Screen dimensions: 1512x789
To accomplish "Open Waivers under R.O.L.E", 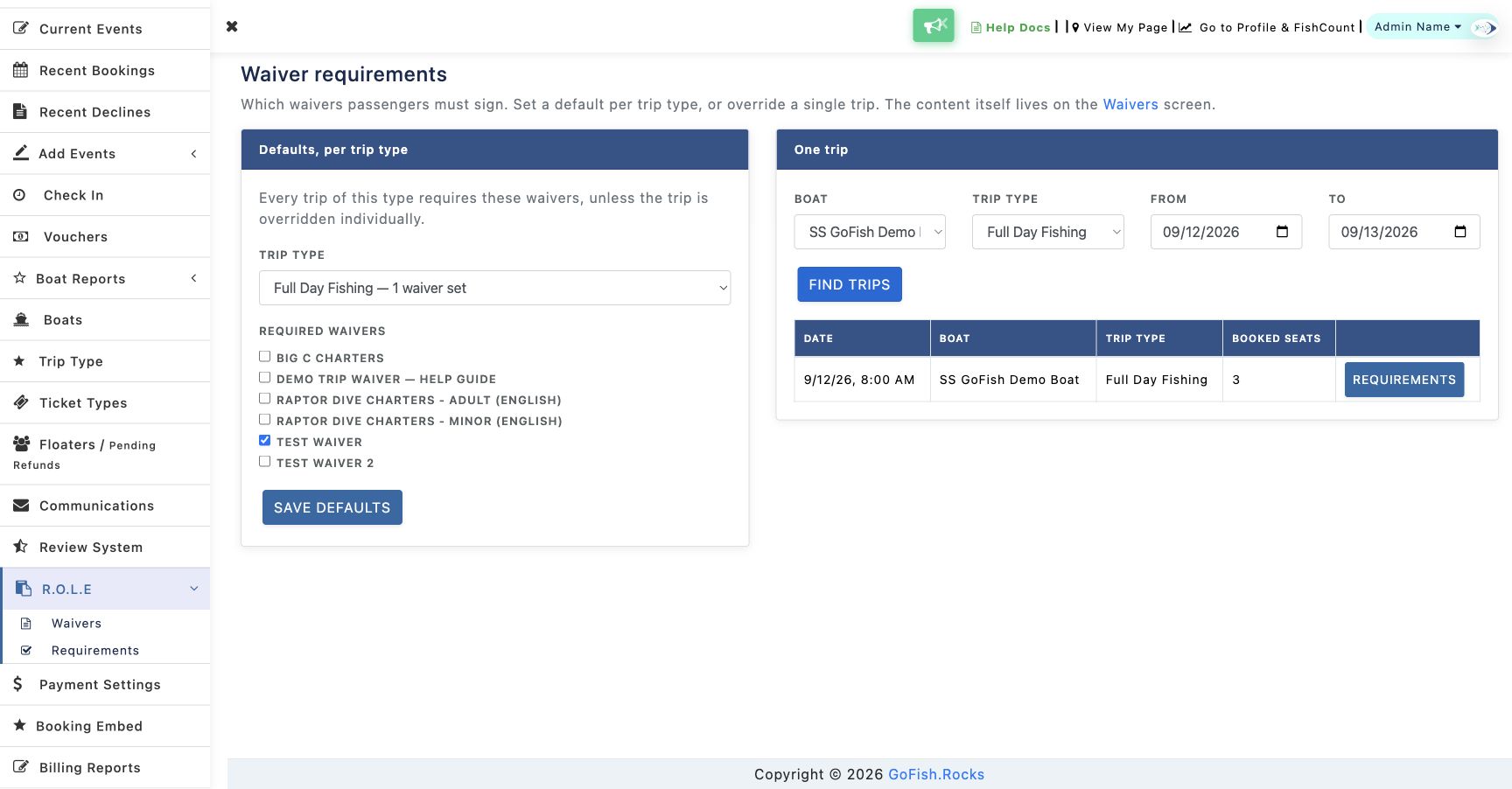I will click(x=76, y=623).
